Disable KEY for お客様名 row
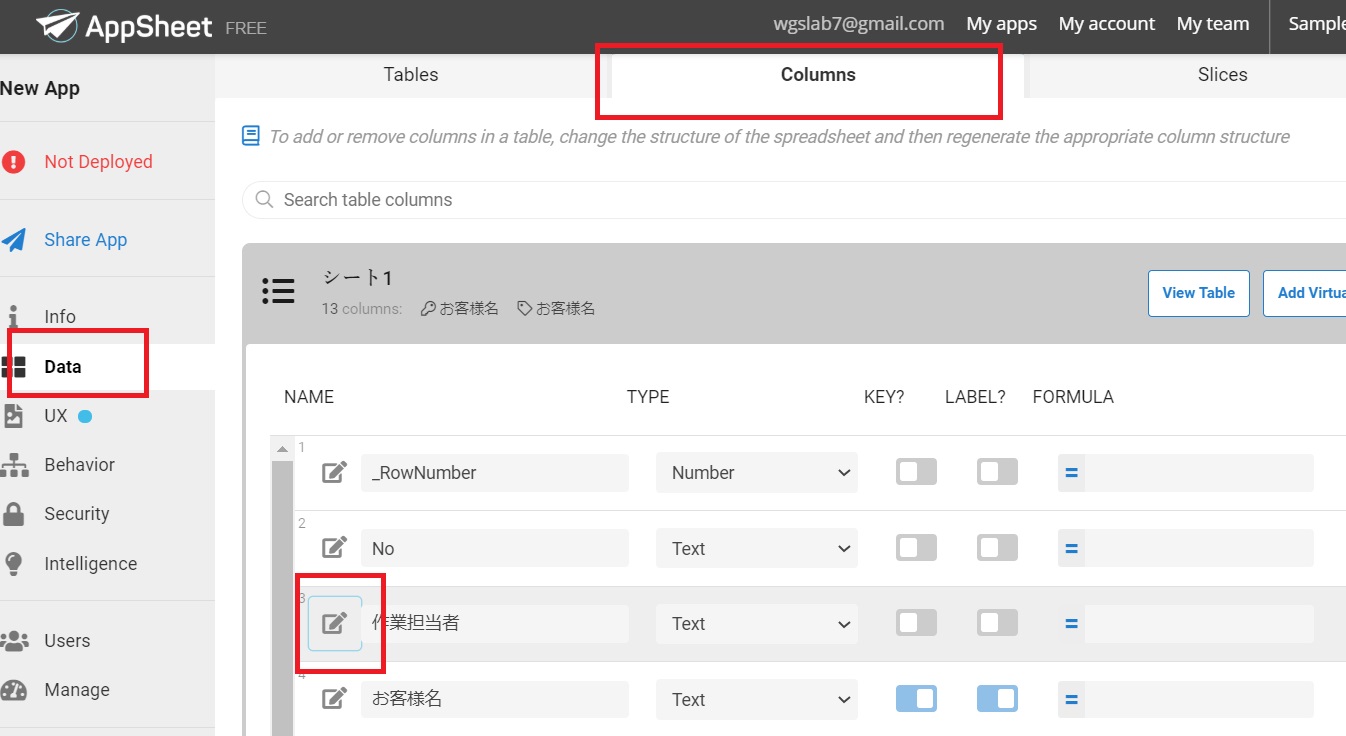Viewport: 1346px width, 736px height. tap(916, 699)
